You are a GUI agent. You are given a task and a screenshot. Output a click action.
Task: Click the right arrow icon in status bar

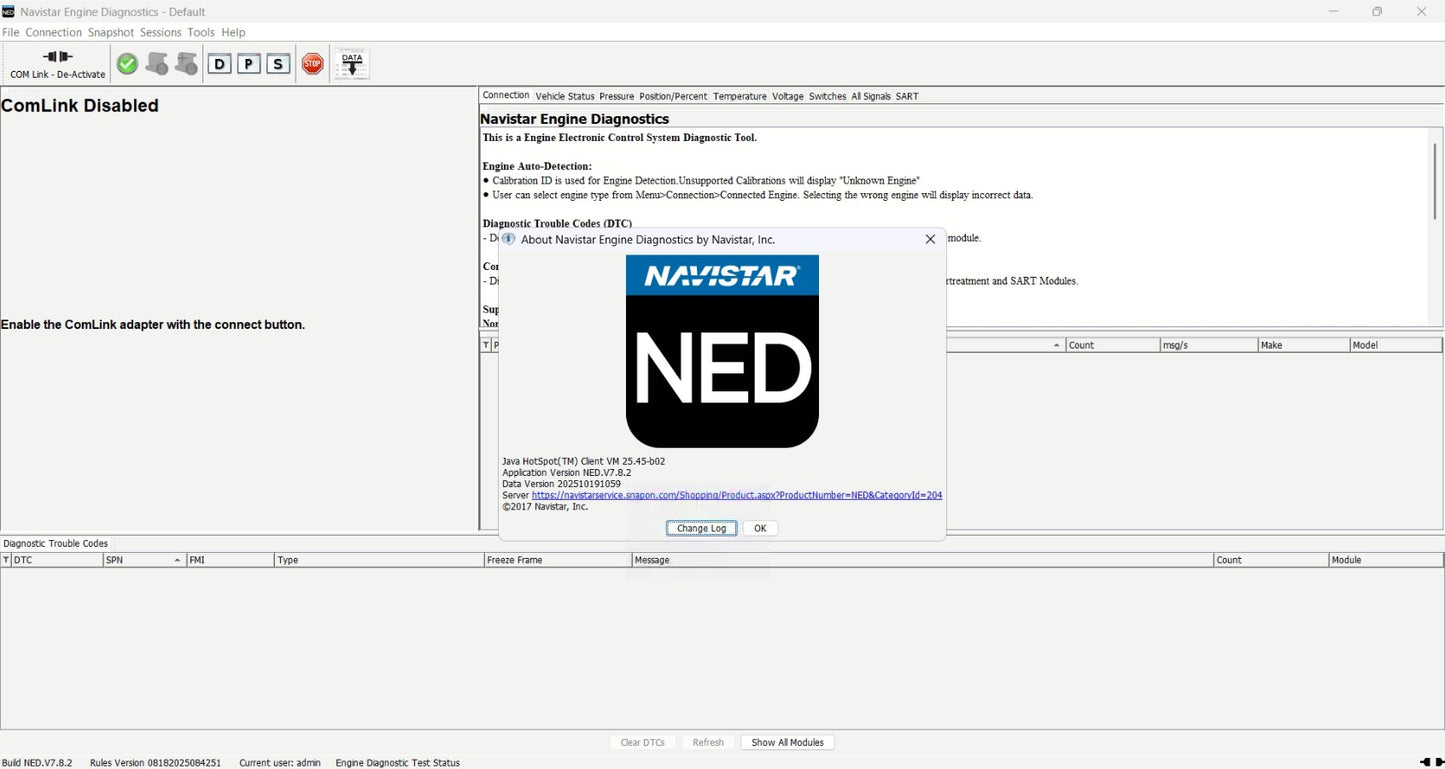(1439, 762)
